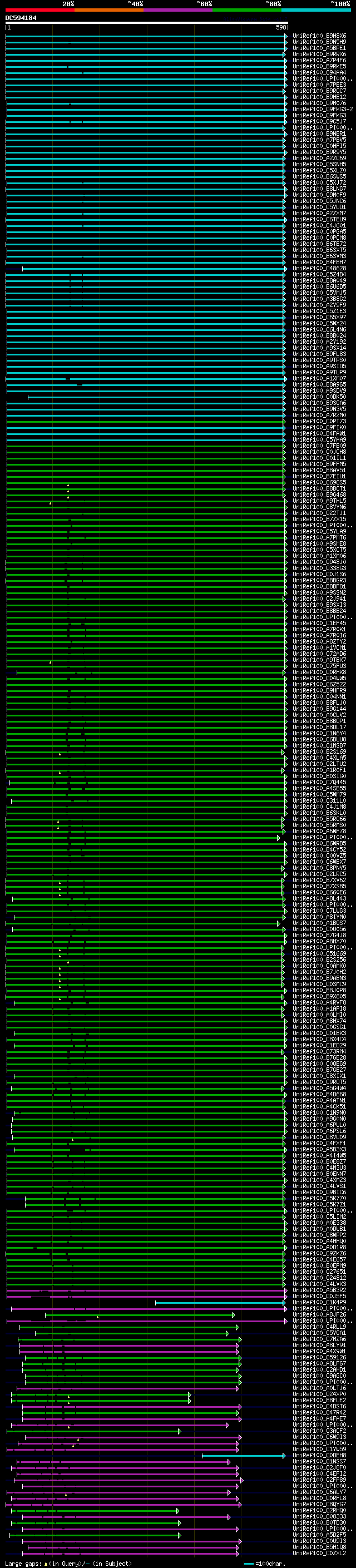Click the alignment bar for UniRef100_Q0DK50
The width and height of the screenshot is (356, 1568).
coord(156,397)
